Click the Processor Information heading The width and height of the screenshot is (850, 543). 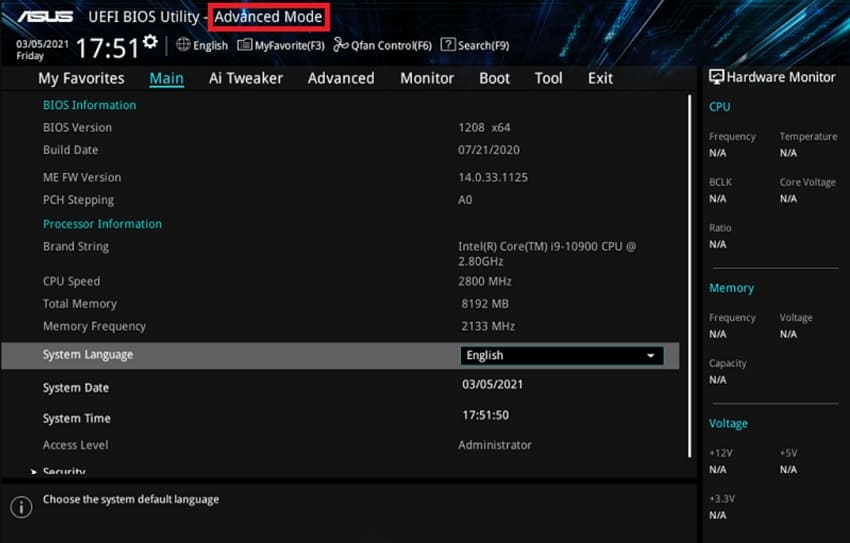[x=102, y=224]
